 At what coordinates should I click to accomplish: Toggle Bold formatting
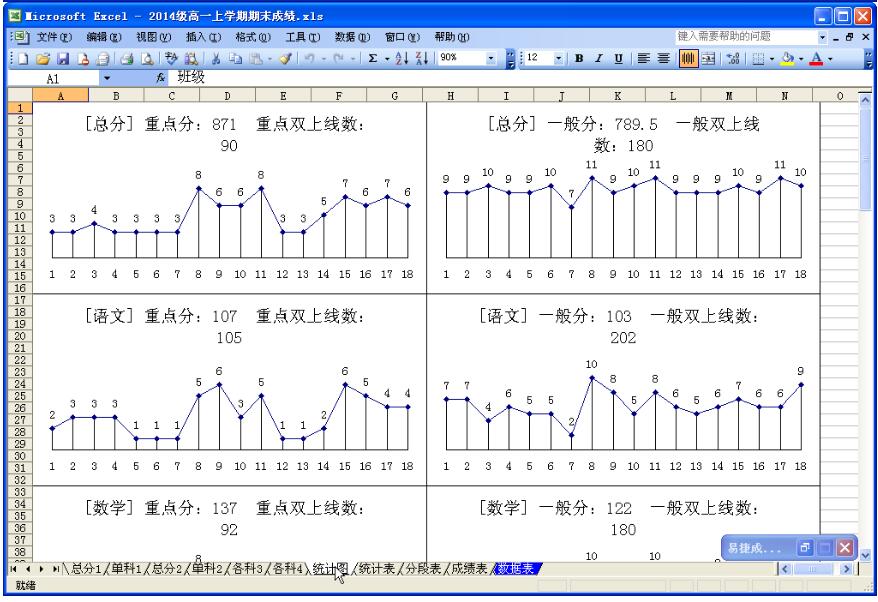579,58
